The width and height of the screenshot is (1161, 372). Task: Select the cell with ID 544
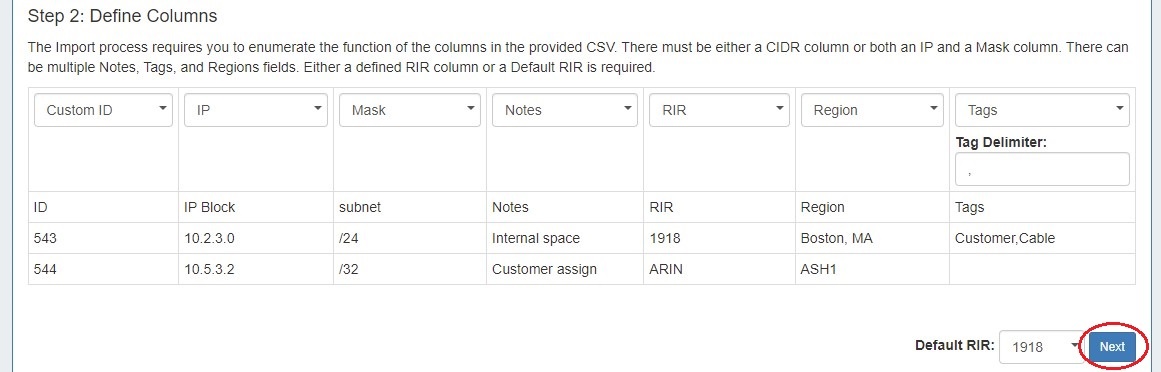coord(104,269)
